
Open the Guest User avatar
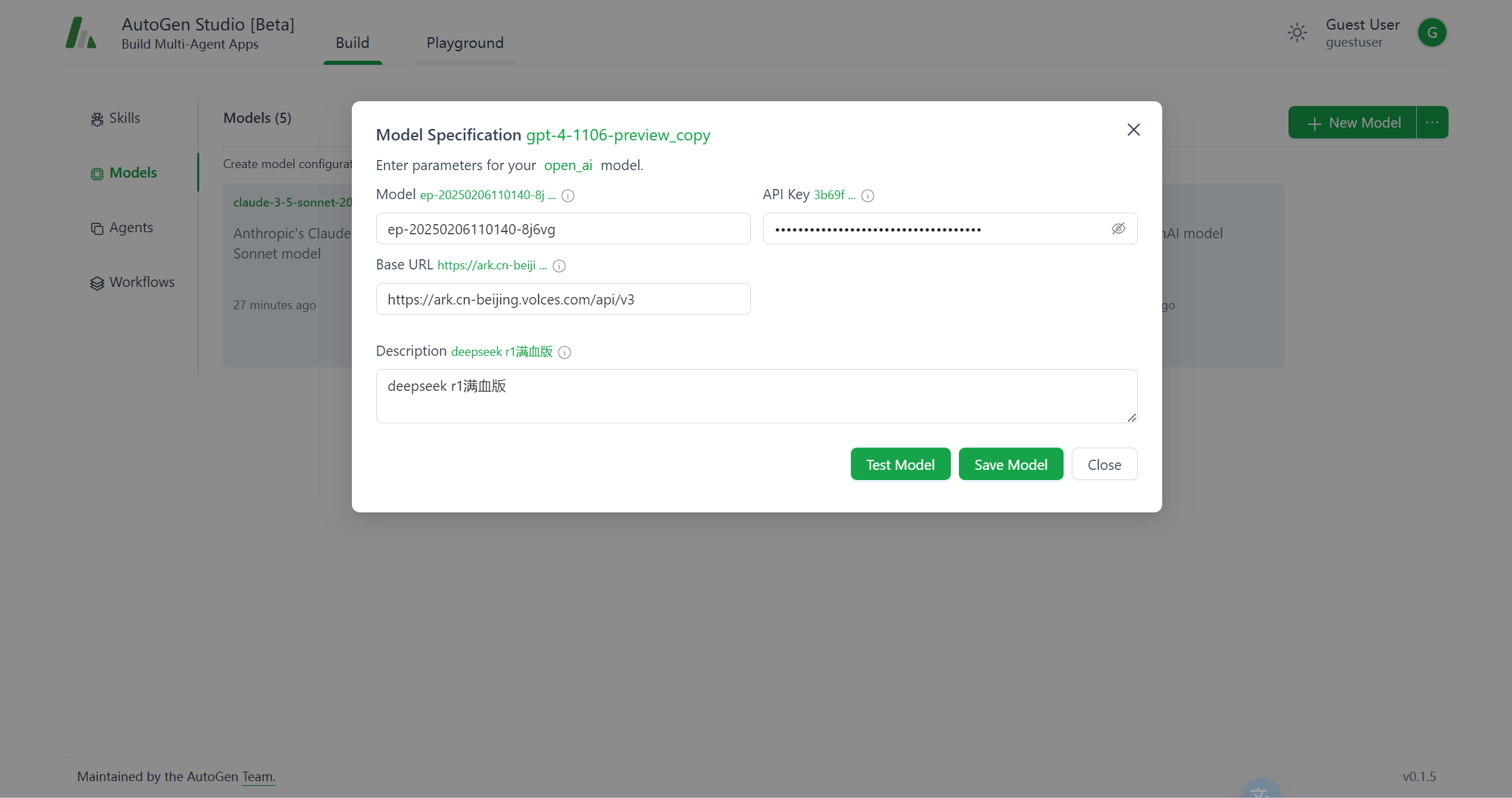[x=1432, y=32]
